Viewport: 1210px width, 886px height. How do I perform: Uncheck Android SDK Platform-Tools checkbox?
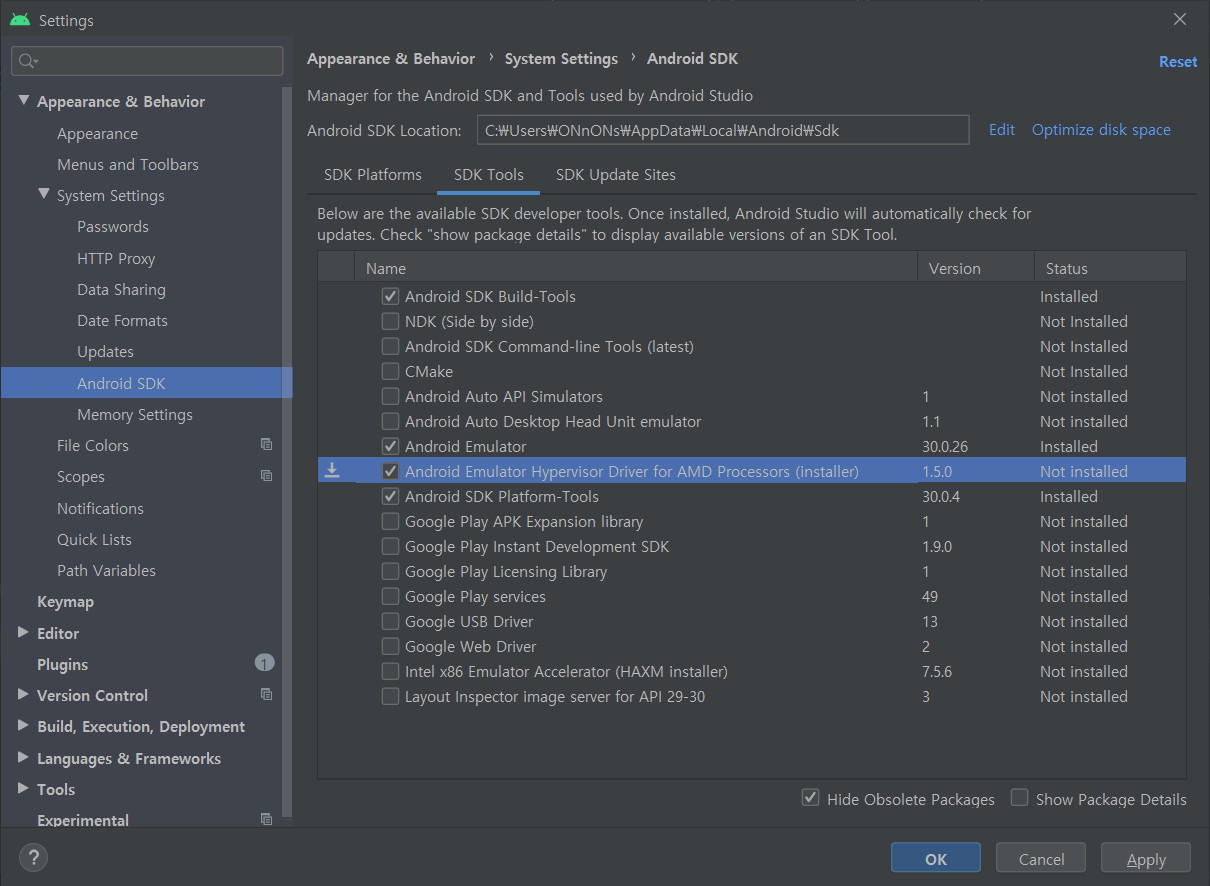tap(390, 496)
